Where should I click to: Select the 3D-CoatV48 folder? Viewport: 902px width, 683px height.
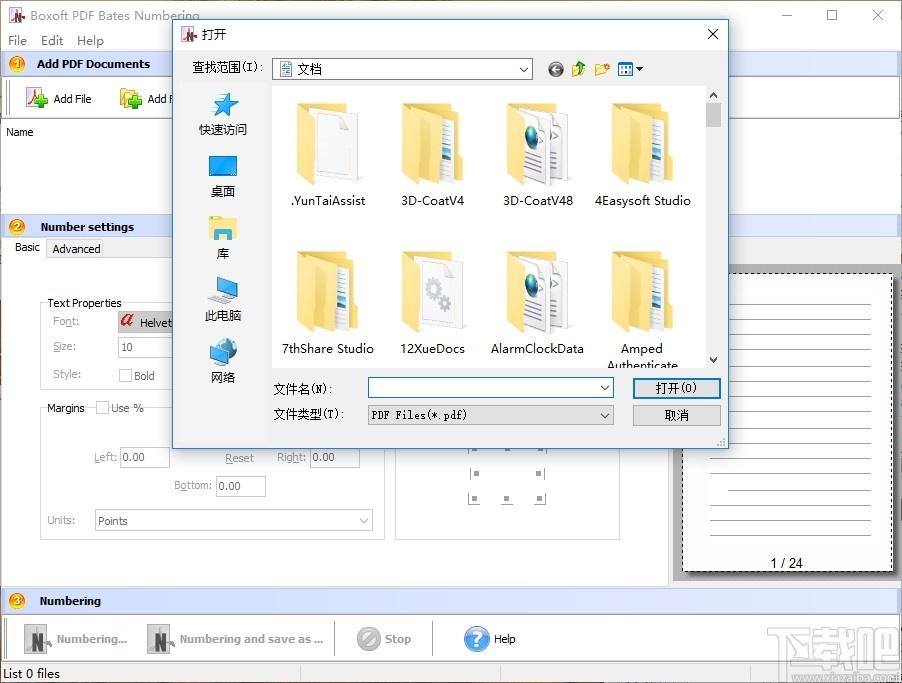pyautogui.click(x=537, y=155)
